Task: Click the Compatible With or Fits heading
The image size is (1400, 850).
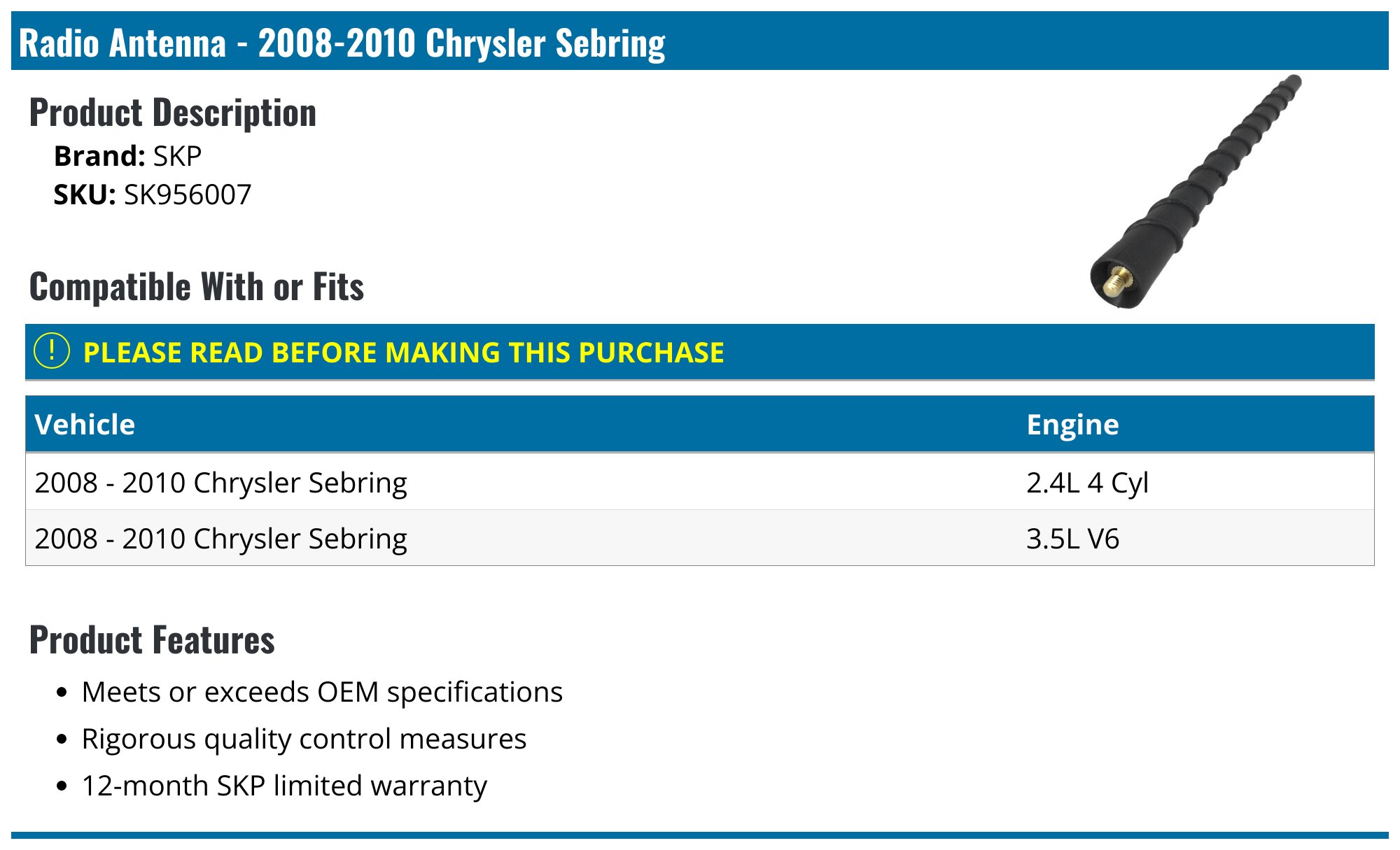Action: (197, 287)
